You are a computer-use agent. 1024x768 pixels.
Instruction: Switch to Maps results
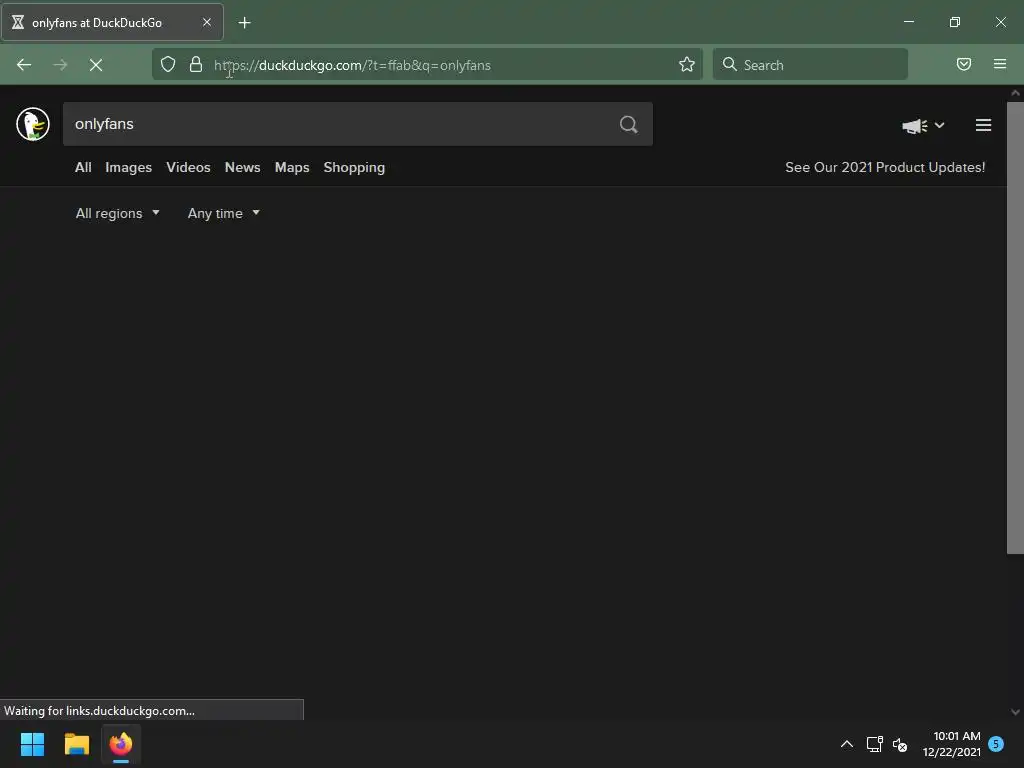[292, 167]
